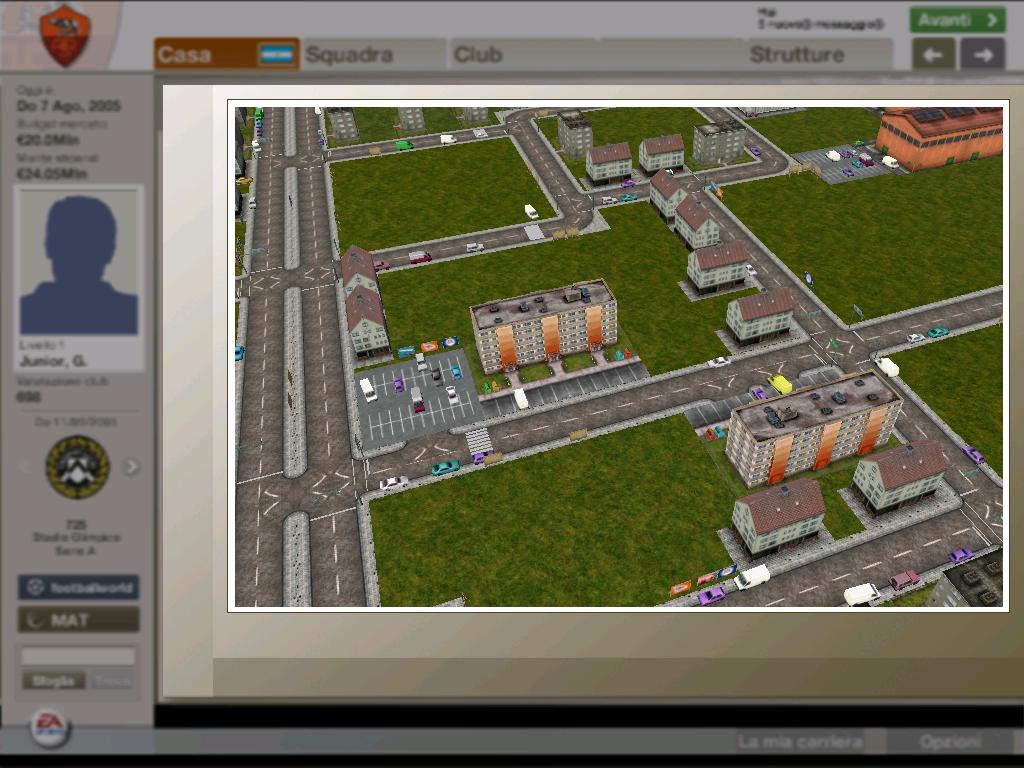Click the AS Roma club crest
The image size is (1024, 768).
pos(65,35)
